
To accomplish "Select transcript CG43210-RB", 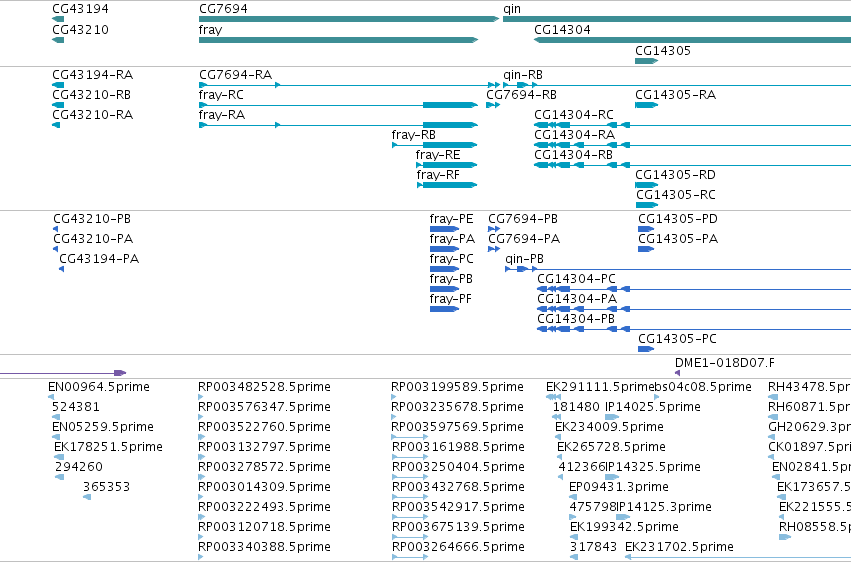I will (x=58, y=105).
